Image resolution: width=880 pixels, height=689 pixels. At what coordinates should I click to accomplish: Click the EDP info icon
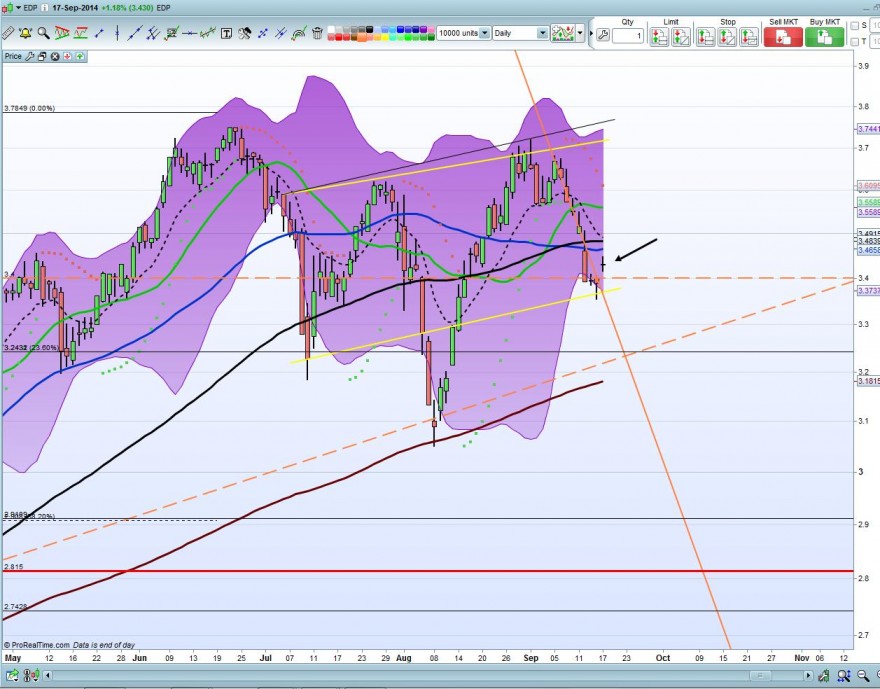tap(44, 8)
